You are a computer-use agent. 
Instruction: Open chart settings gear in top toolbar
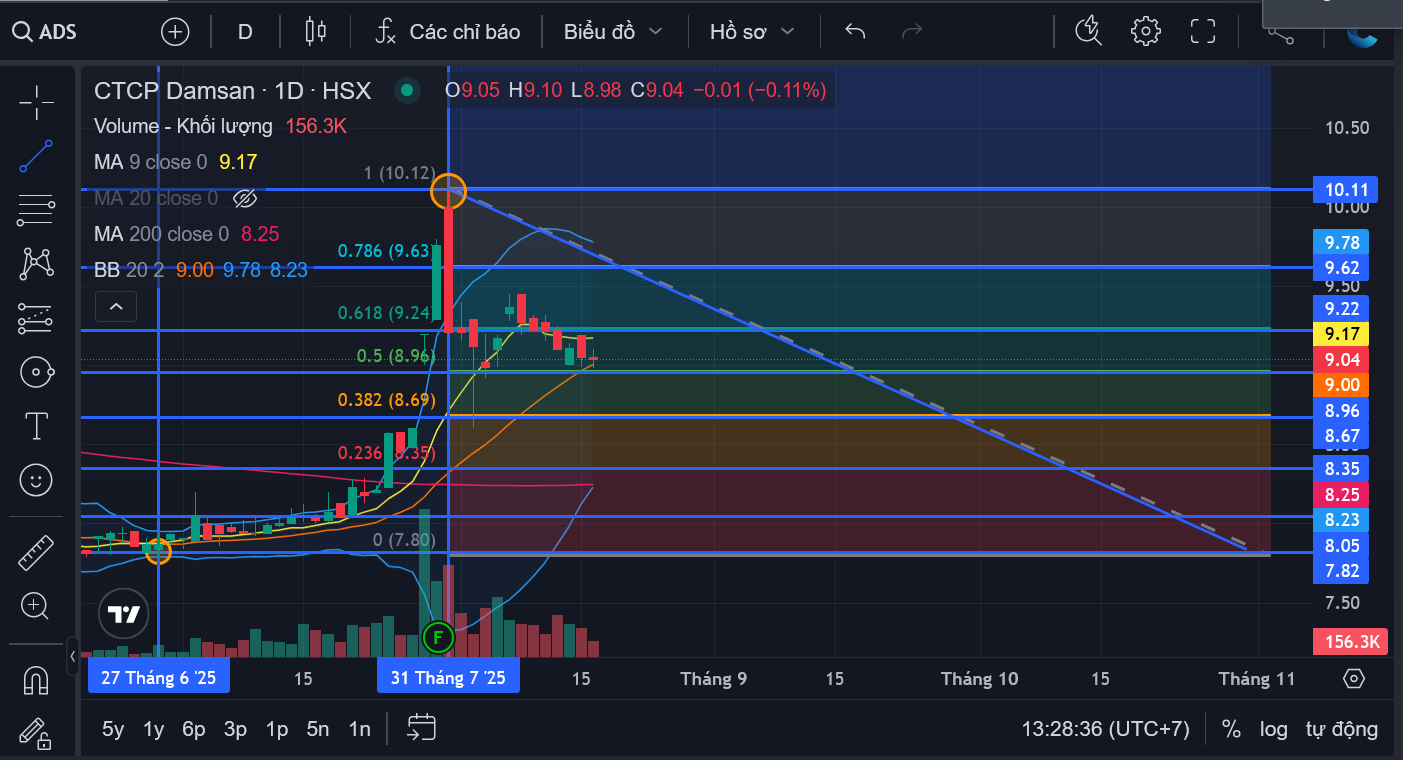[1145, 32]
